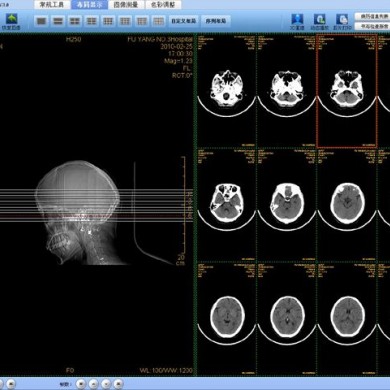Click the 书写检查报告 write report button

(x=372, y=26)
